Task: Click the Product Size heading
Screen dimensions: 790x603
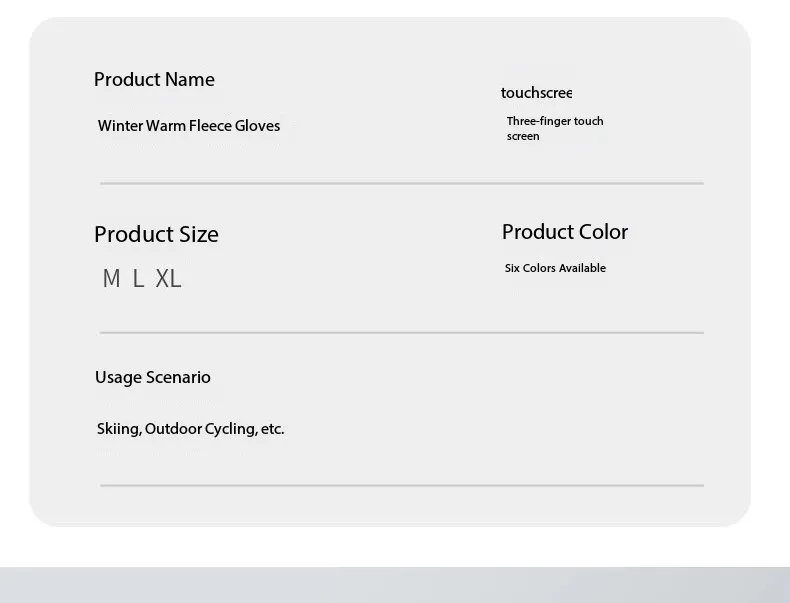Action: coord(156,234)
